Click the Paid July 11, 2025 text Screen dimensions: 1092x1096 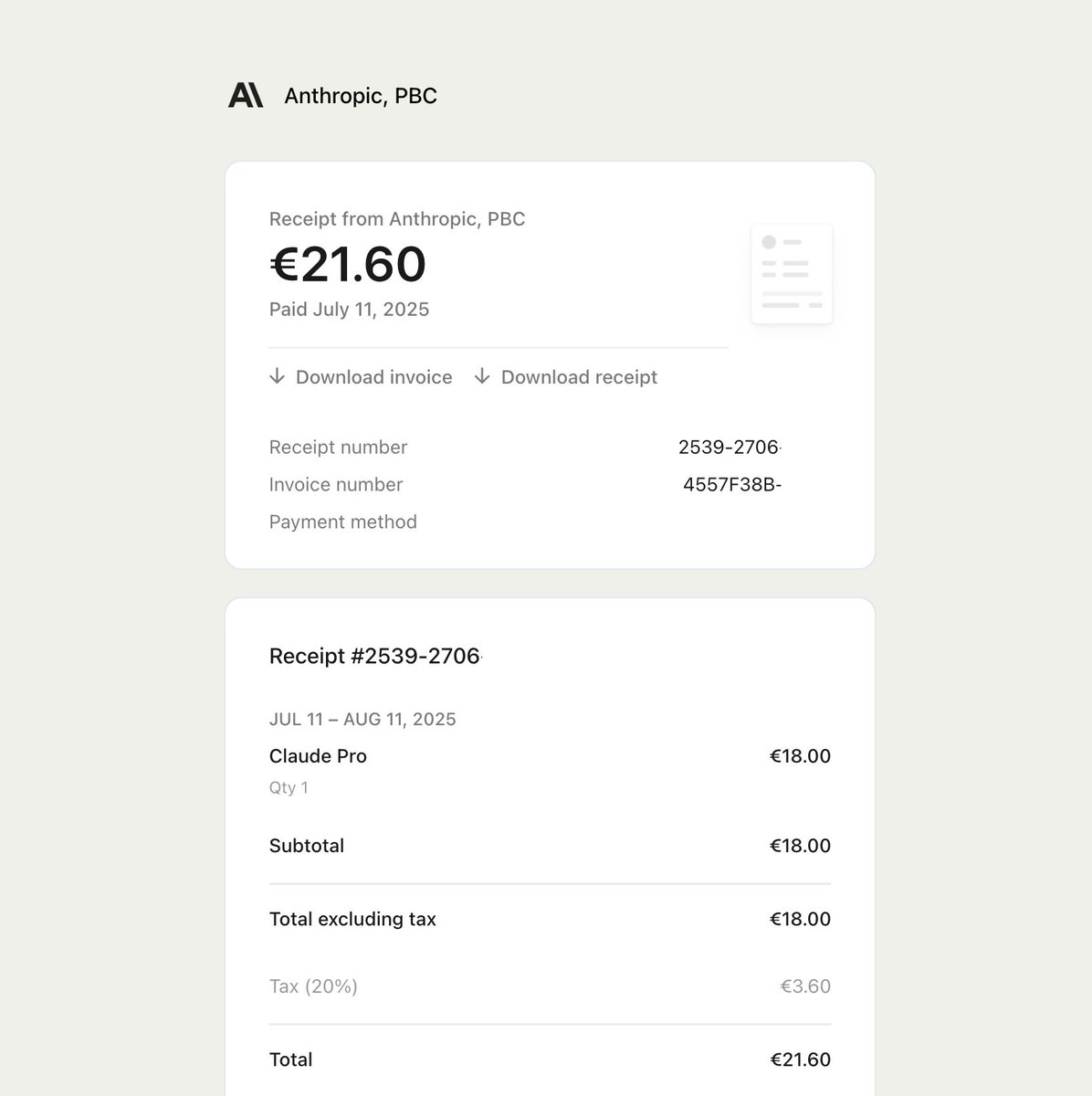coord(349,310)
